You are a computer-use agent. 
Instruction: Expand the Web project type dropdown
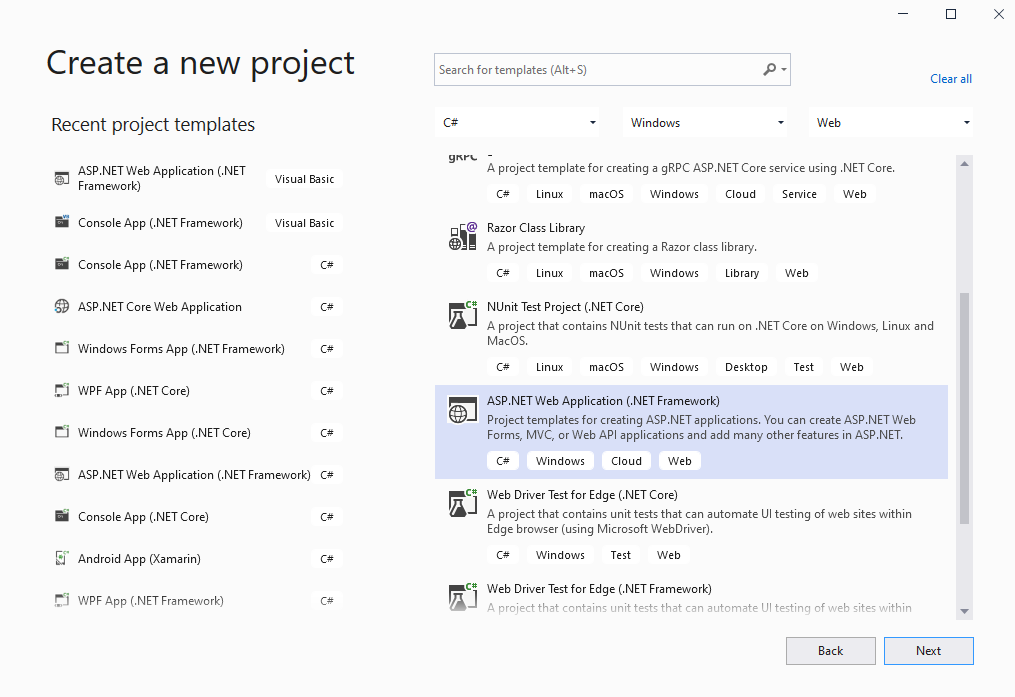tap(891, 123)
